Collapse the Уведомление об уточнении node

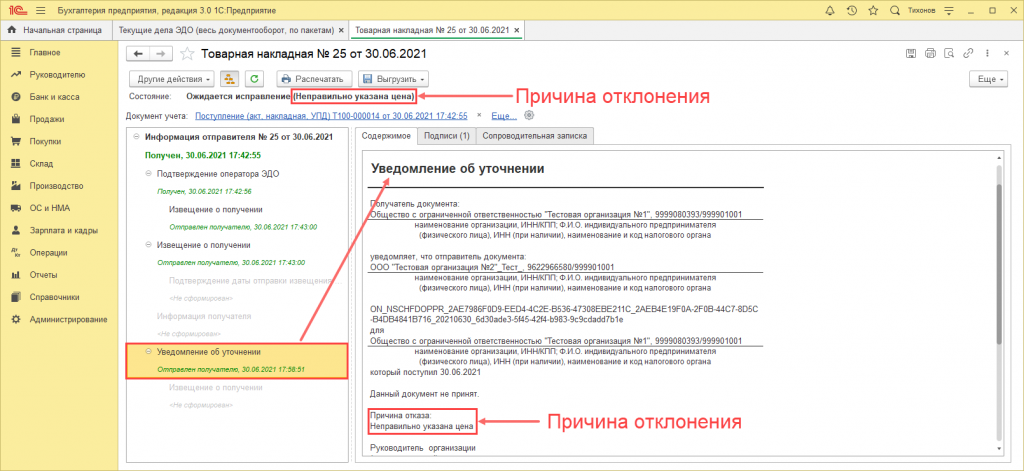click(x=149, y=351)
